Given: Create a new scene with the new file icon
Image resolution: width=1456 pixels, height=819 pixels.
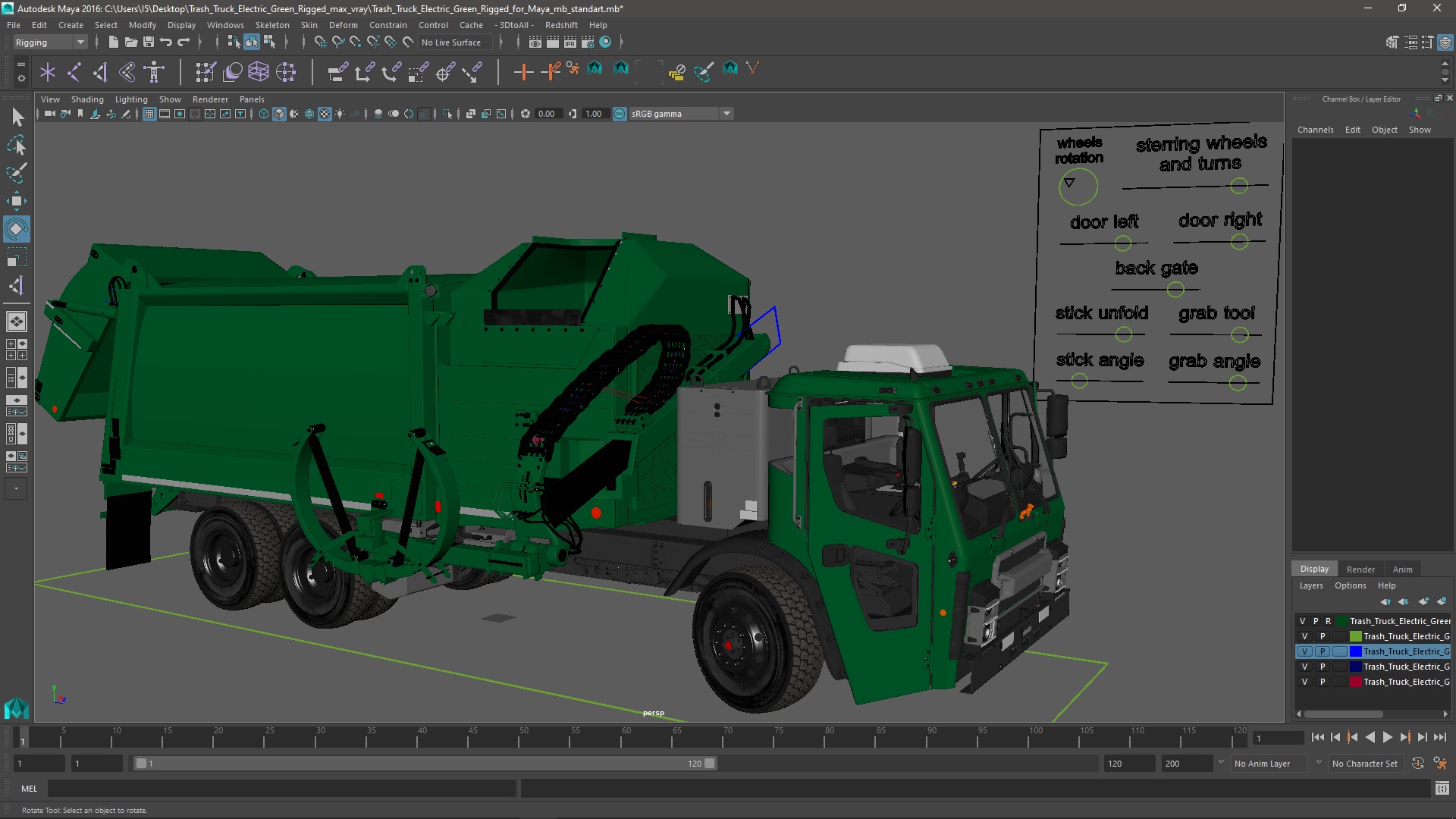Looking at the screenshot, I should click(x=113, y=42).
